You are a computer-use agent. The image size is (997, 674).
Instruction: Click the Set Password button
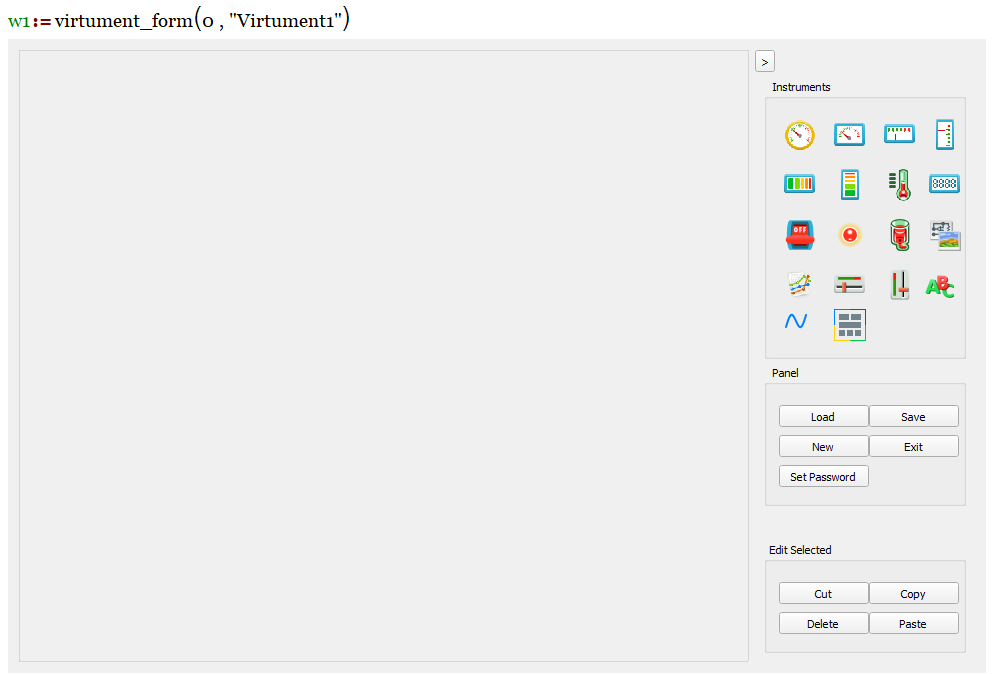click(x=823, y=477)
